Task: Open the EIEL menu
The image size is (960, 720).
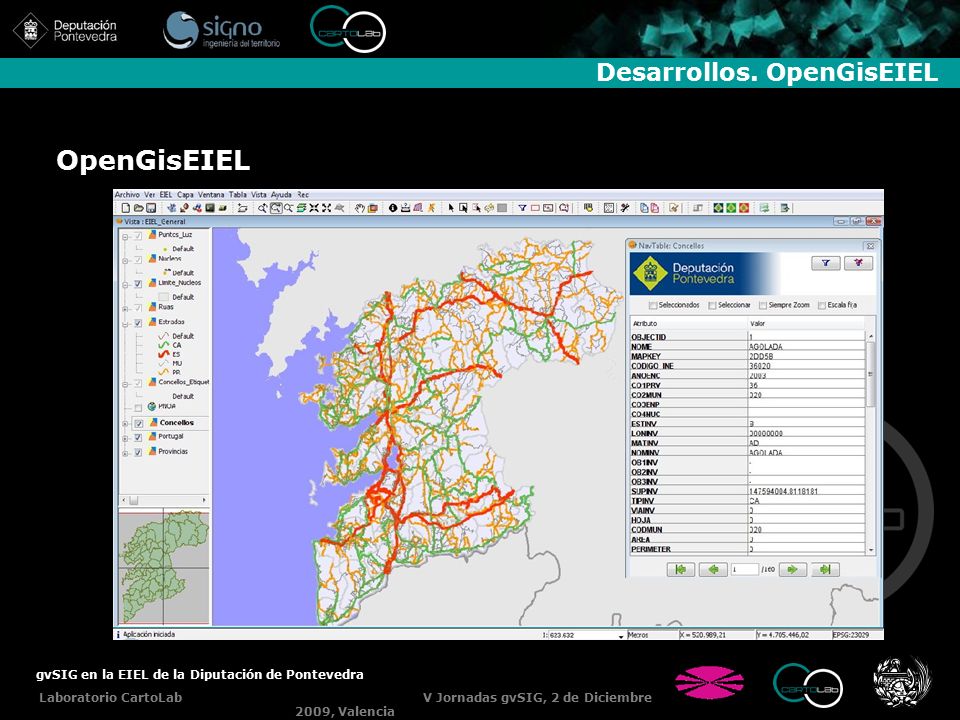Action: tap(166, 195)
